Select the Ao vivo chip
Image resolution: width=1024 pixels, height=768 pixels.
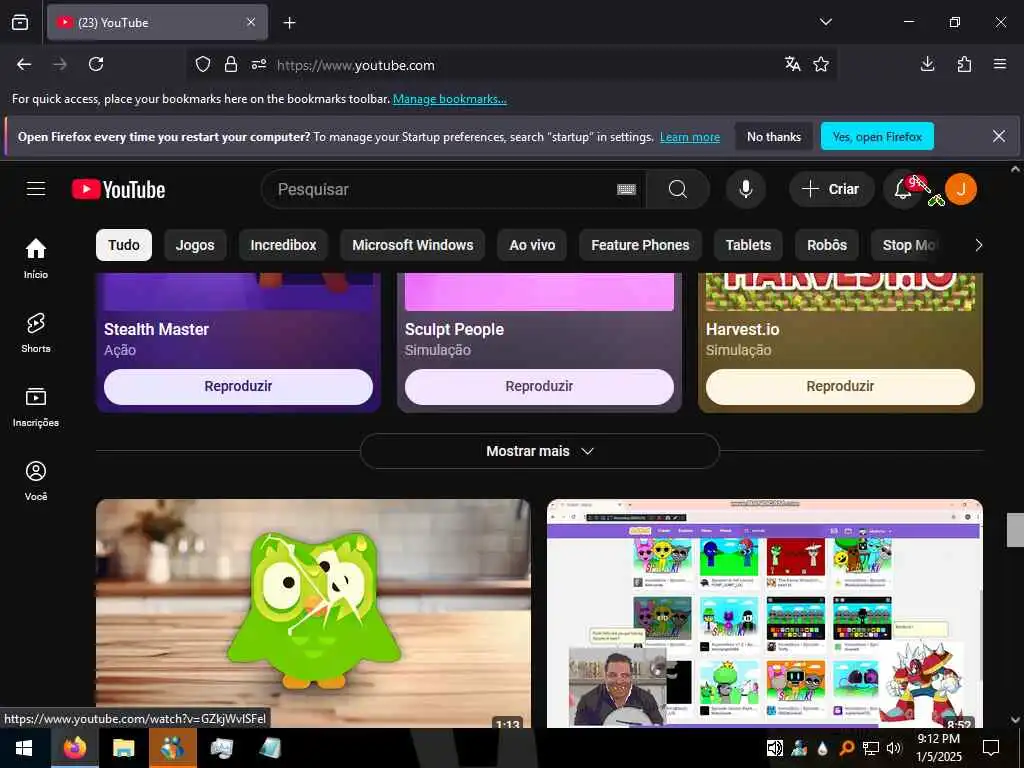click(532, 245)
